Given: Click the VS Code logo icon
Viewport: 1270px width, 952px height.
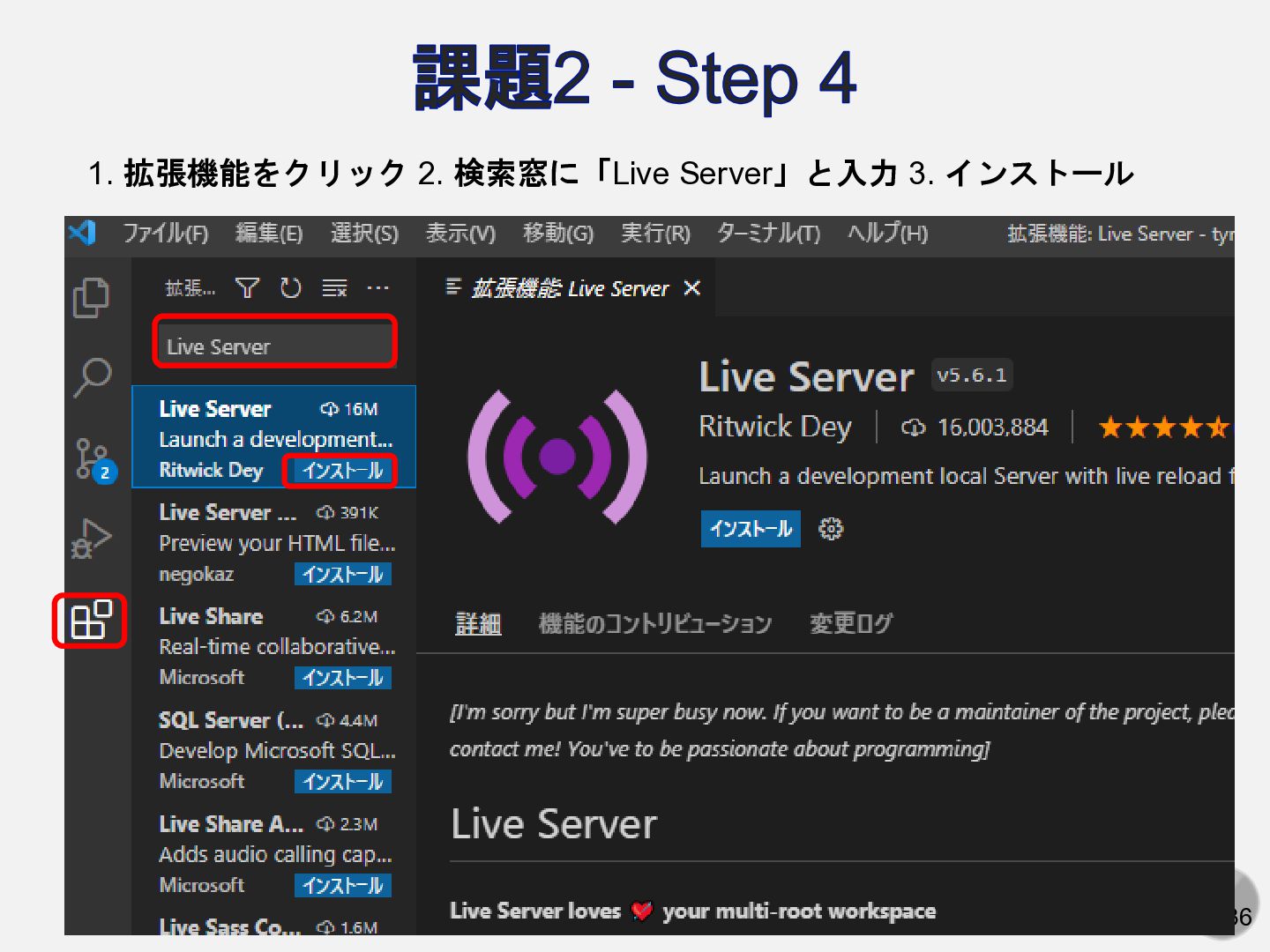Looking at the screenshot, I should pos(82,233).
